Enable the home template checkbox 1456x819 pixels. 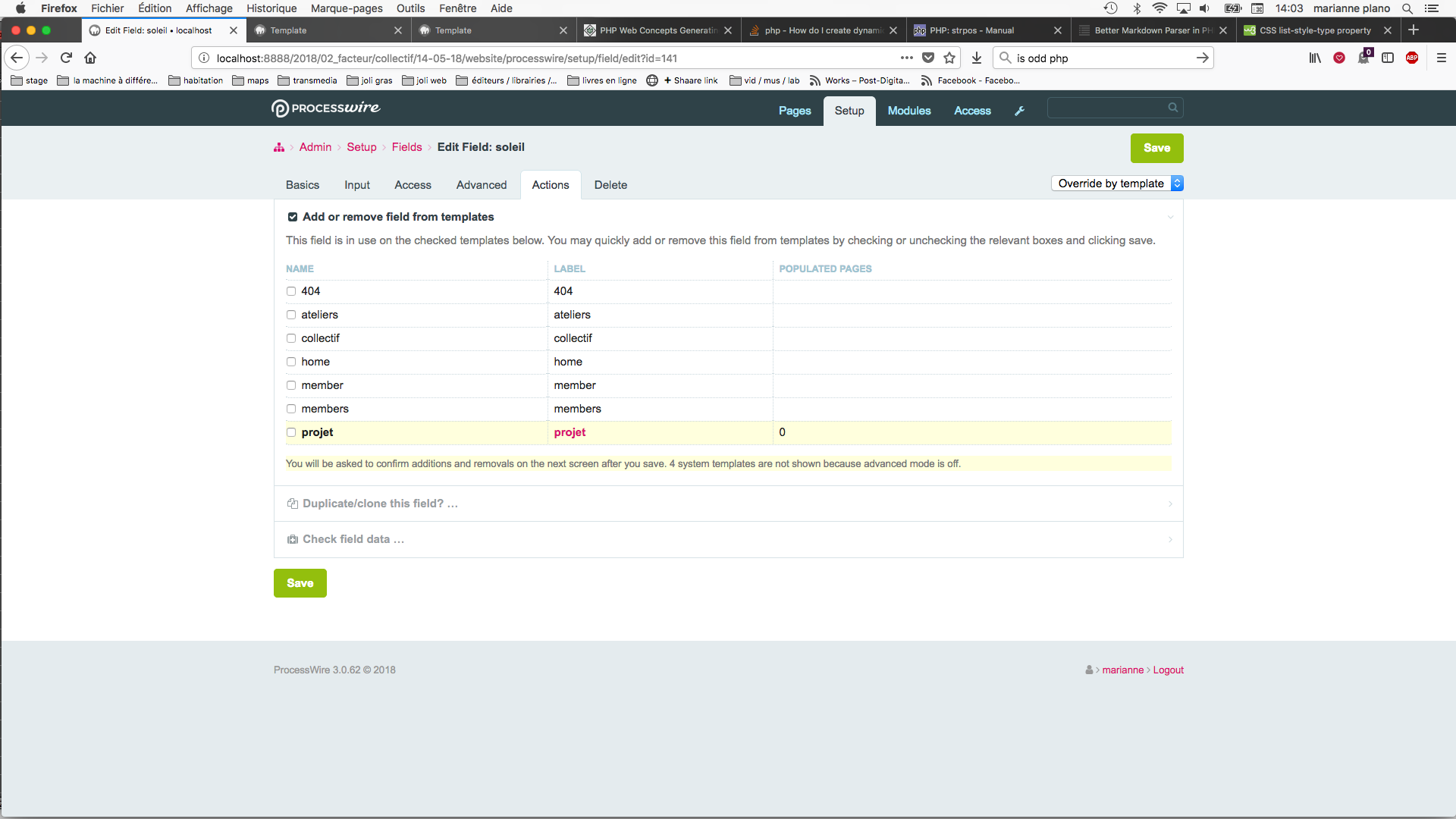coord(291,362)
